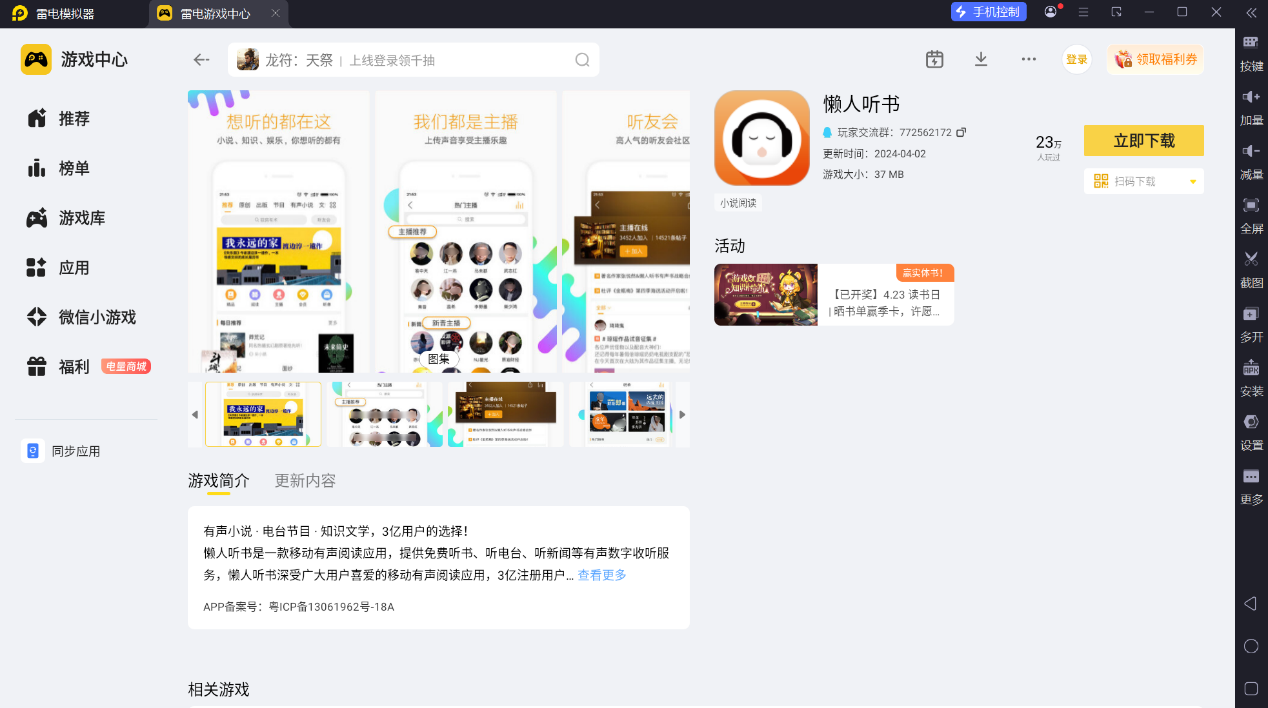This screenshot has width=1268, height=708.
Task: Click the magnifier icon in the search bar
Action: pyautogui.click(x=582, y=60)
